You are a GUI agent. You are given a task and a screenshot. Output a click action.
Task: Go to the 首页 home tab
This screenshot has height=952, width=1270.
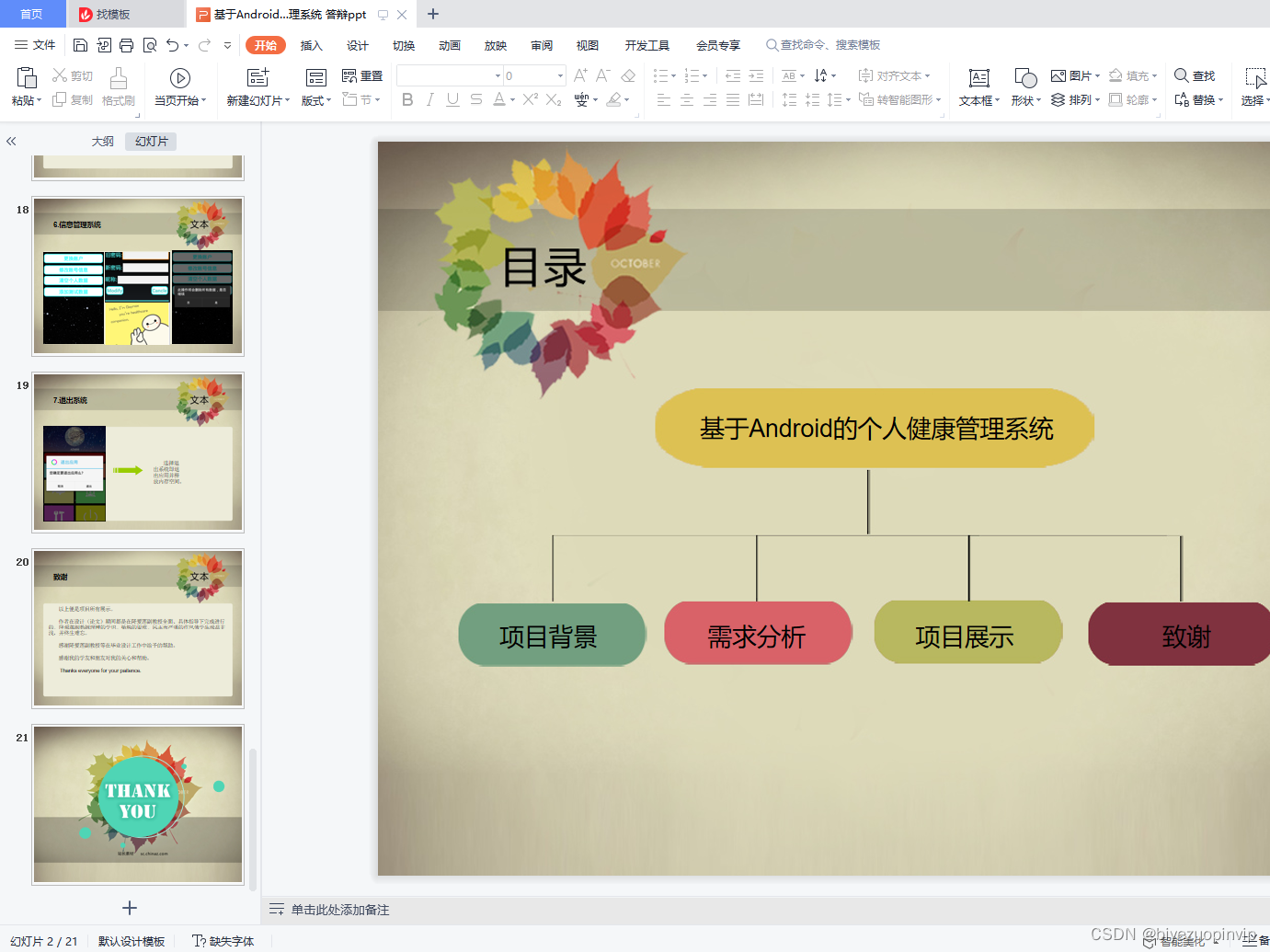click(31, 14)
